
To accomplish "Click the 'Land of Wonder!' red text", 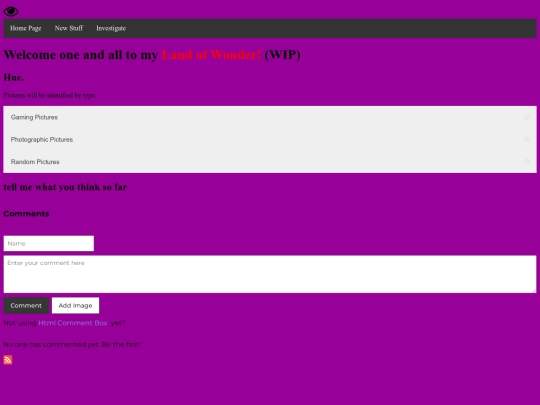I will tap(211, 55).
